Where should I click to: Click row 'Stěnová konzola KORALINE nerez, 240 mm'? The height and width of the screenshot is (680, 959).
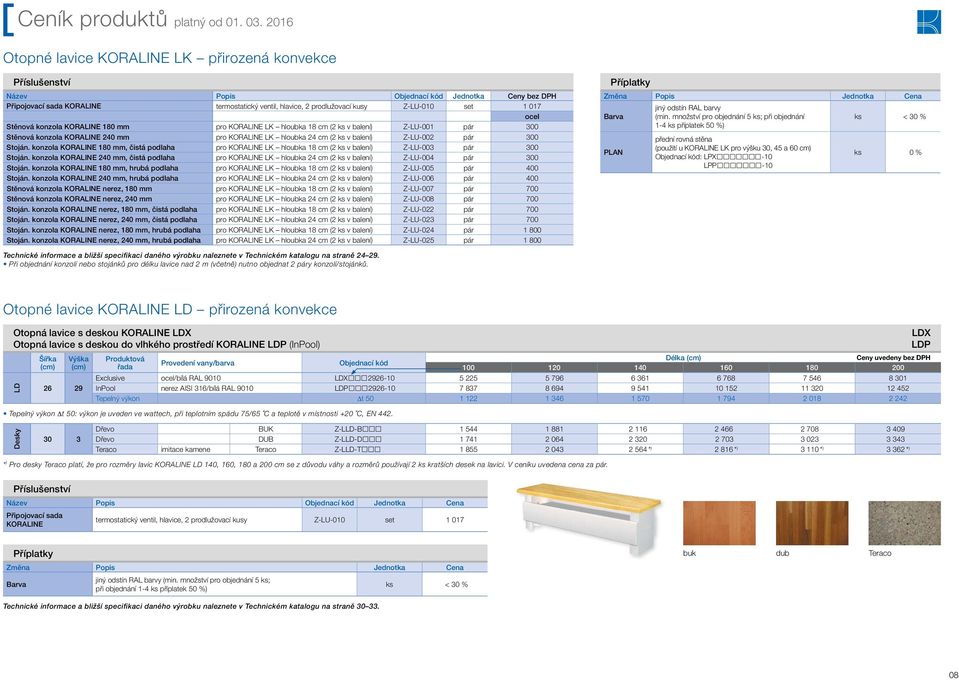pos(288,199)
